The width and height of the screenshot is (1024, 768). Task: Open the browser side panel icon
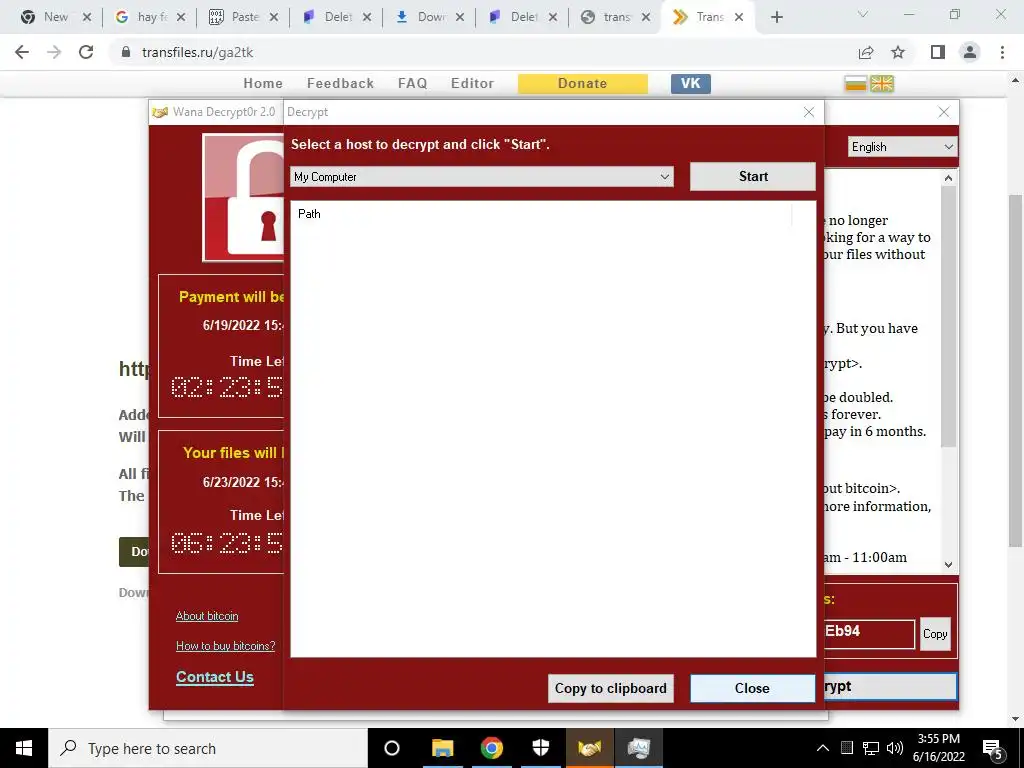point(938,52)
